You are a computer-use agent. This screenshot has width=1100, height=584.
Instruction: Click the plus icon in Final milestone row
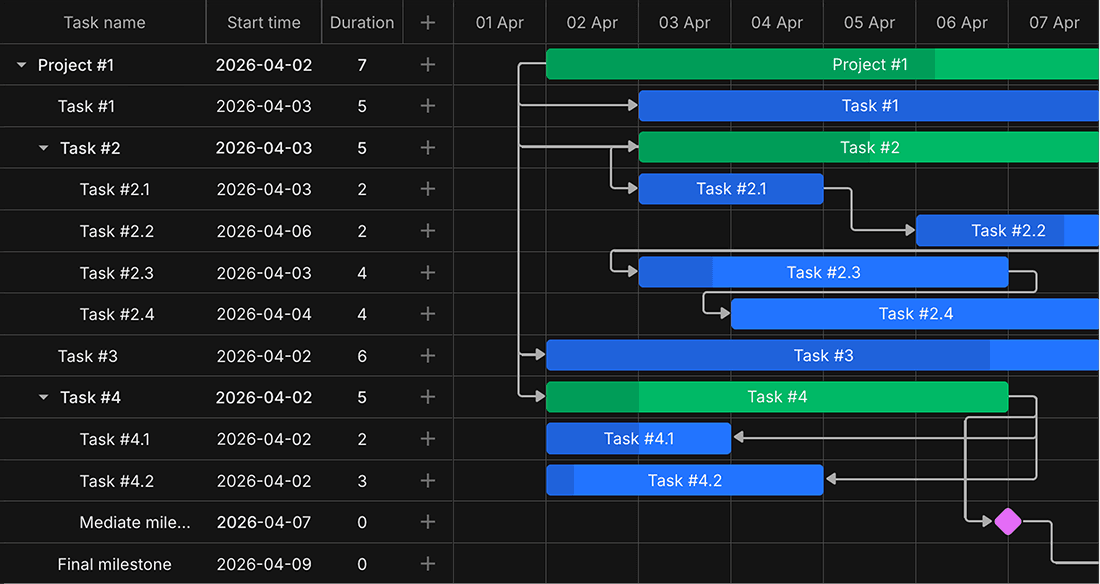coord(428,564)
